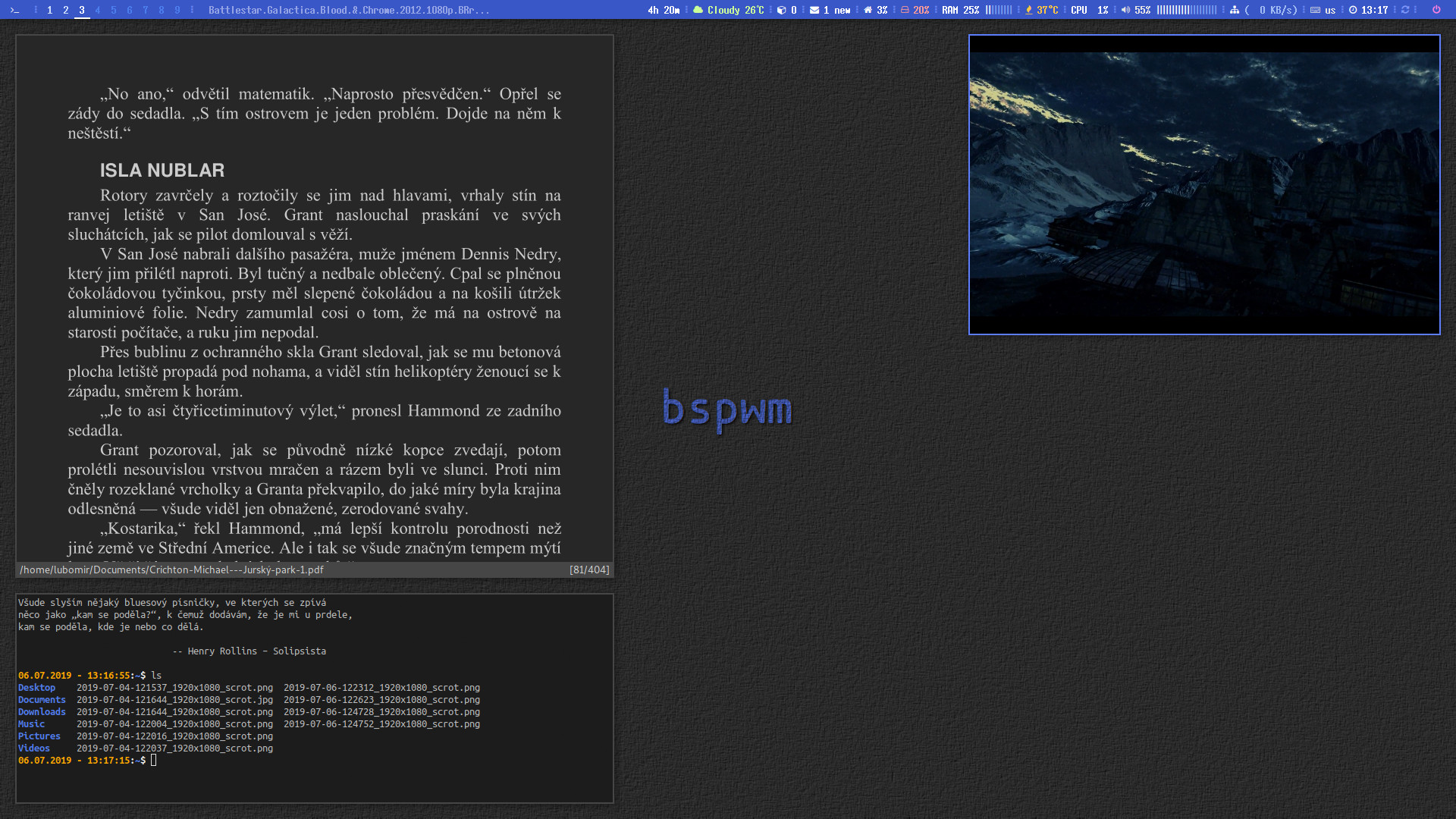Click the [81/404] page indicator
Viewport: 1456px width, 819px height.
tap(589, 570)
